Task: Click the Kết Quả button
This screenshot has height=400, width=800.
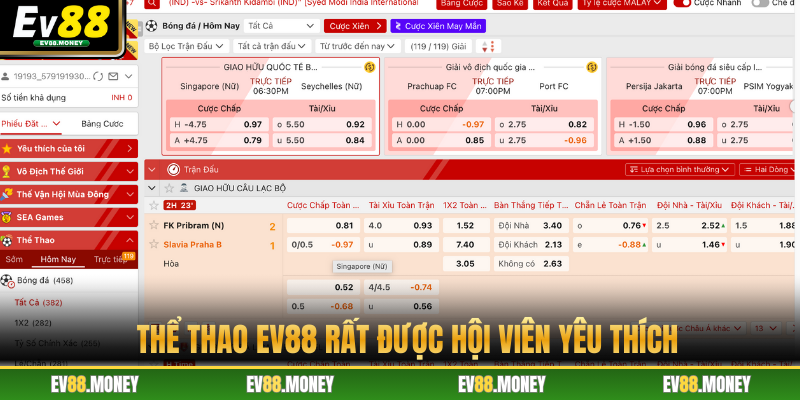Action: point(553,3)
